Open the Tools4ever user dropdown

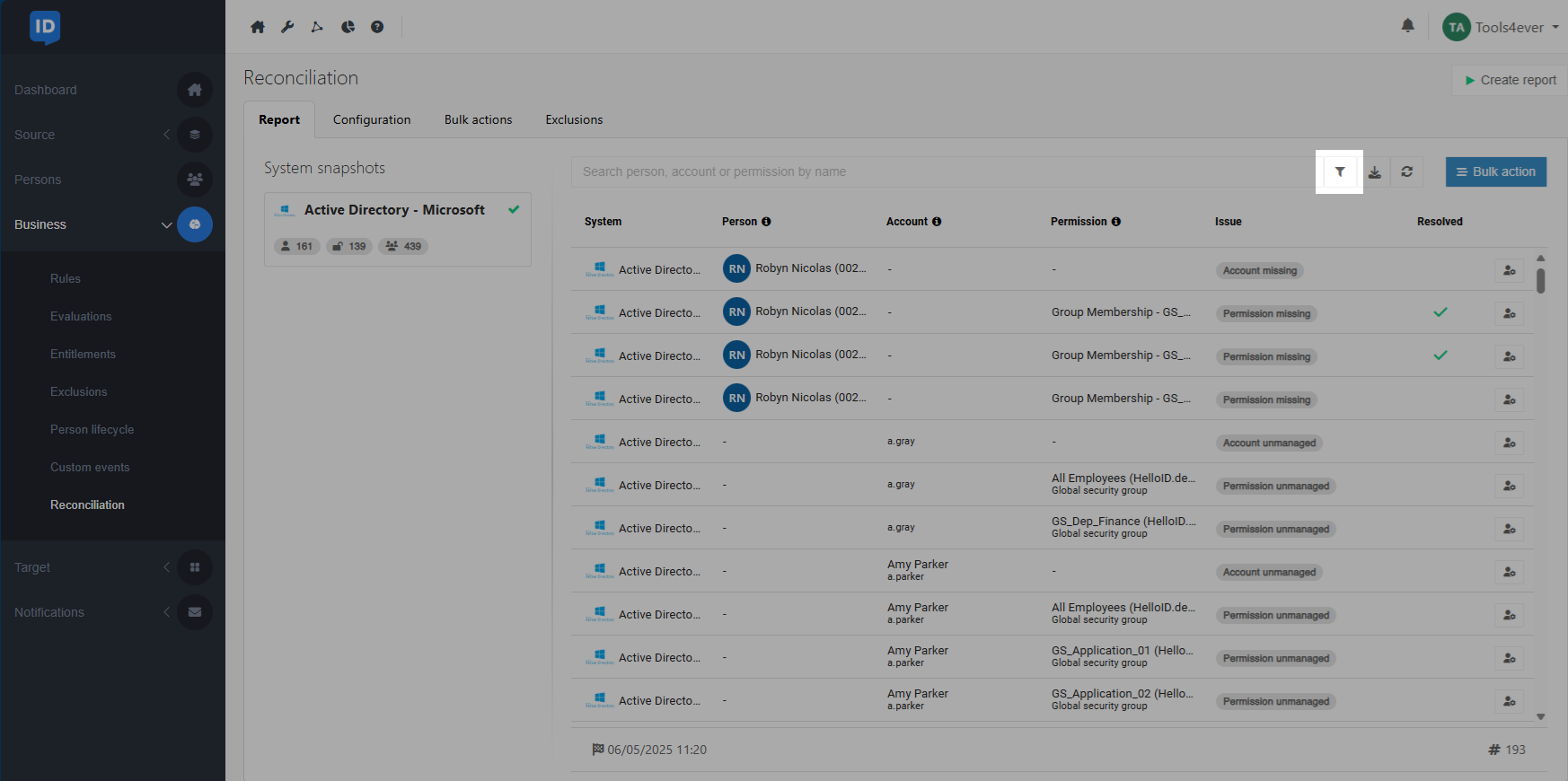[x=1501, y=27]
